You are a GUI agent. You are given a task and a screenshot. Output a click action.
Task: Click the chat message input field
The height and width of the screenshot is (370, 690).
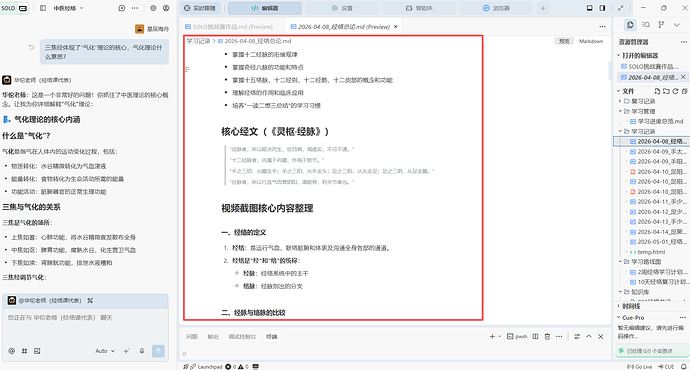(x=85, y=326)
